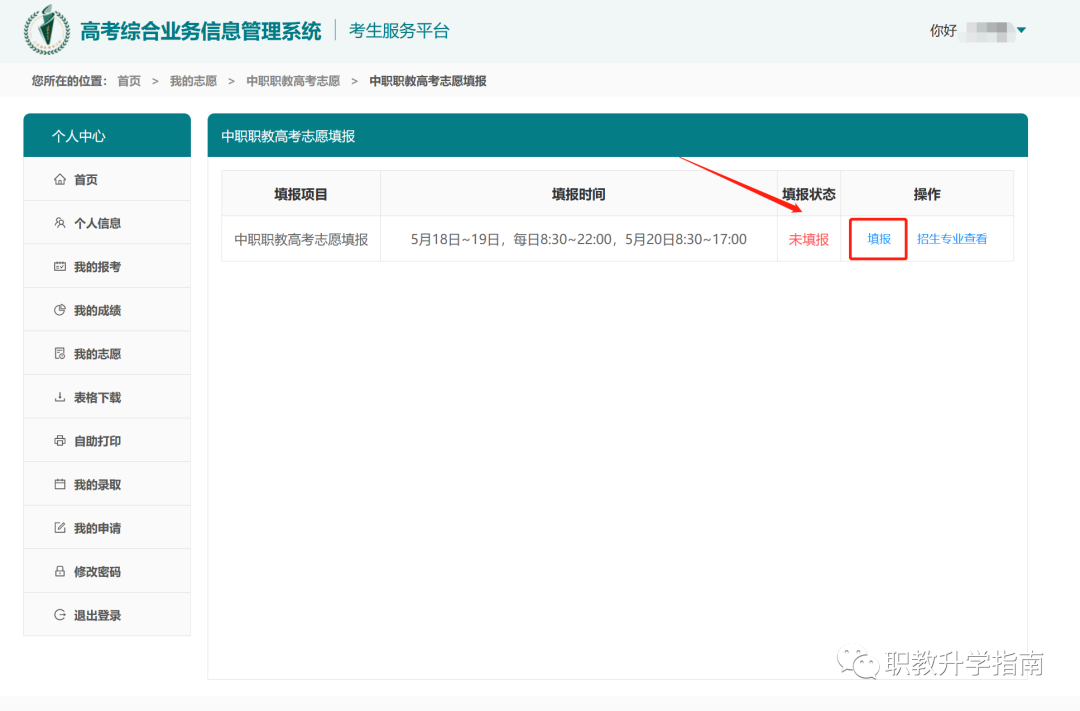Click the download icon beside 表格下载
The width and height of the screenshot is (1080, 711).
[x=60, y=397]
